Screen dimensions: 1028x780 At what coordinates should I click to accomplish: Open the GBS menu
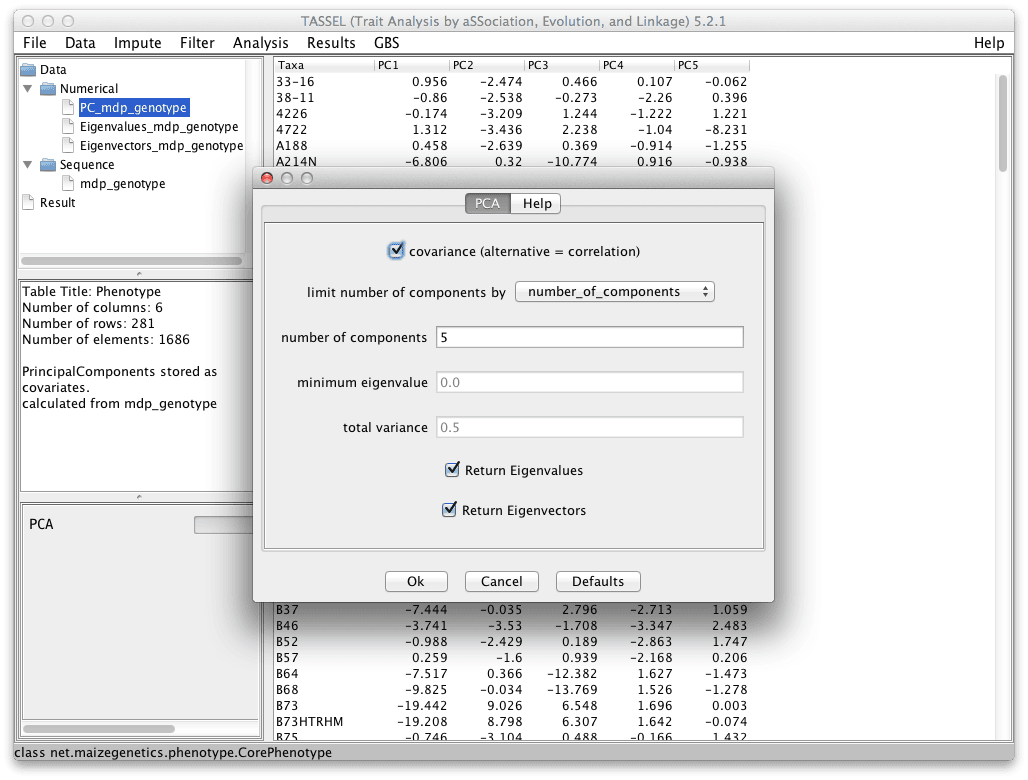(387, 43)
